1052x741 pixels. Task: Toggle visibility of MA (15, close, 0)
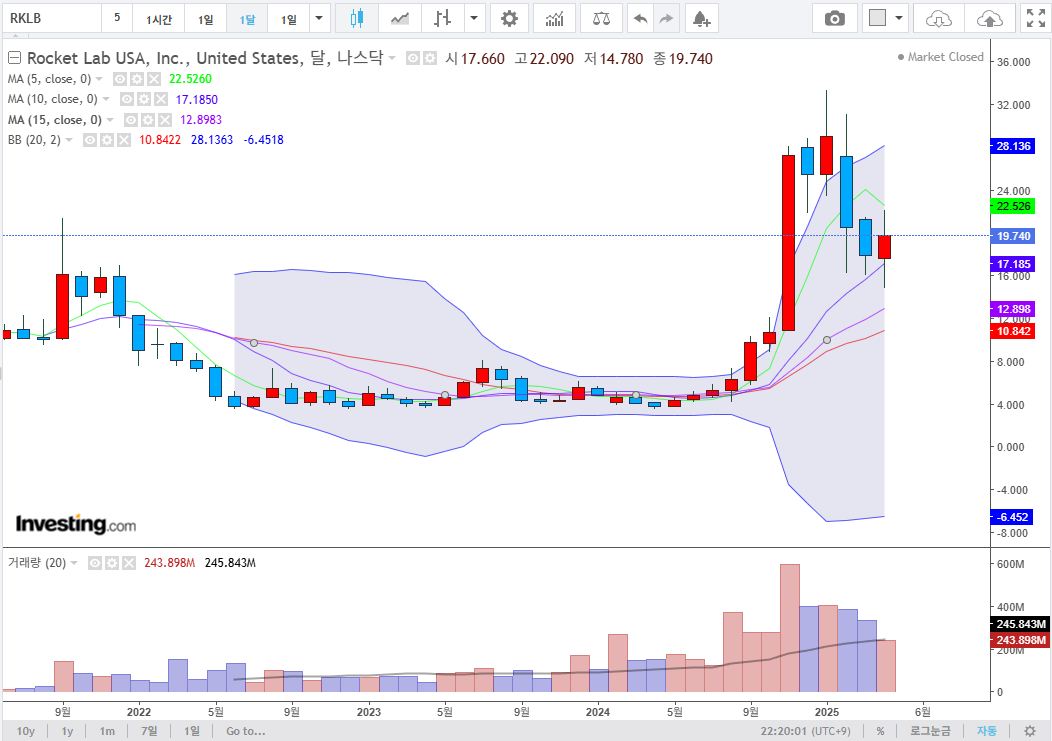pos(131,120)
